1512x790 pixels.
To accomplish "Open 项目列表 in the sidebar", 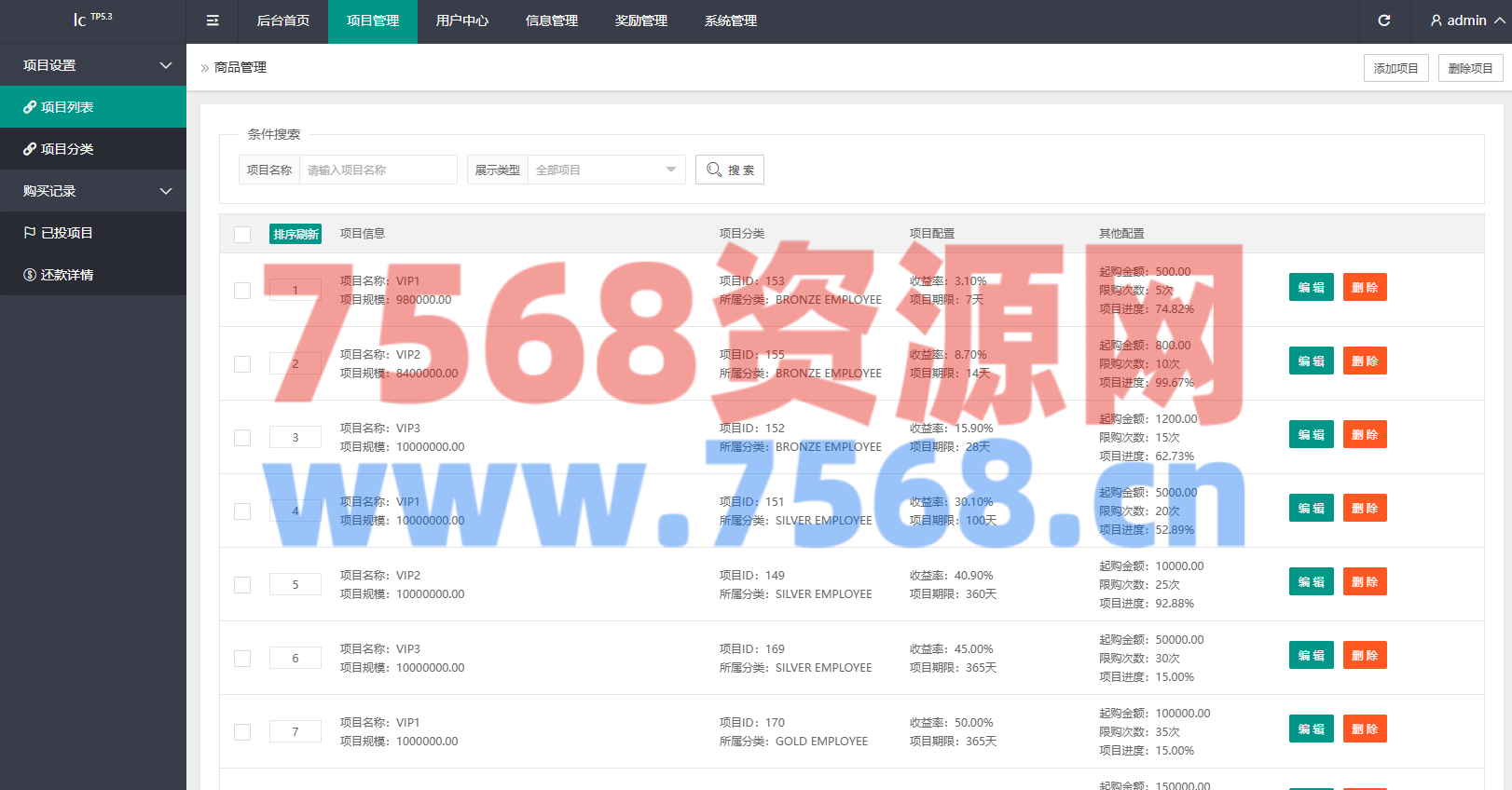I will tap(93, 107).
